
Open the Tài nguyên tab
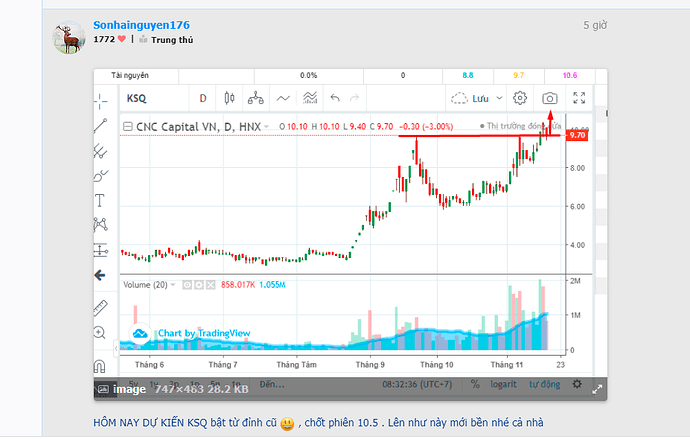tap(130, 75)
